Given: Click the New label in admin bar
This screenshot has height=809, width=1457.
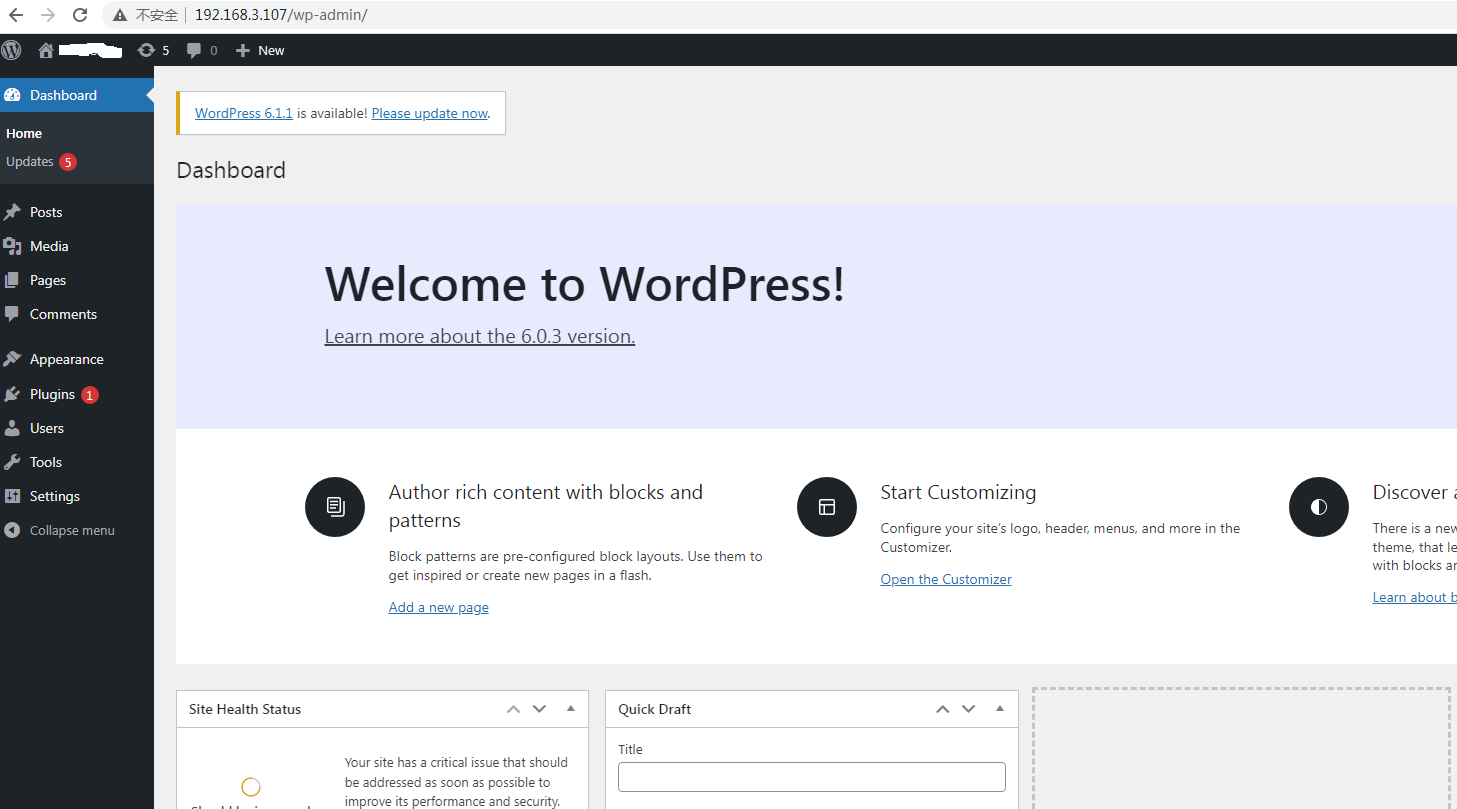Looking at the screenshot, I should pyautogui.click(x=271, y=50).
